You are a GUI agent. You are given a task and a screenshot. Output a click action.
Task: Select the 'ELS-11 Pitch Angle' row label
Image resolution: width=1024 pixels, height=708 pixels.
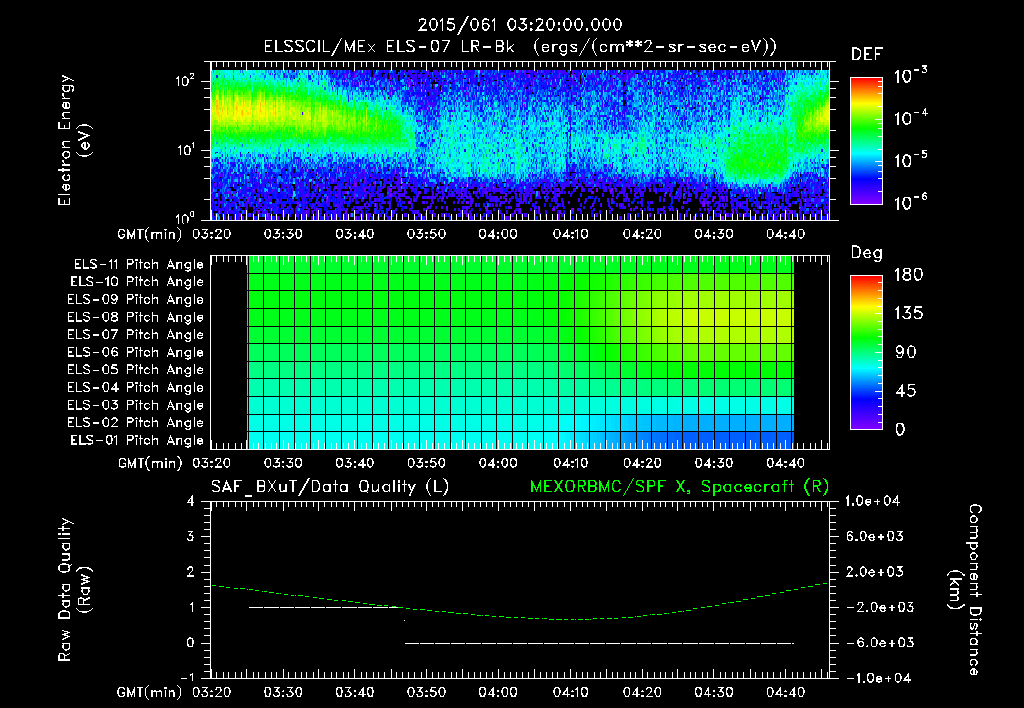pos(138,265)
